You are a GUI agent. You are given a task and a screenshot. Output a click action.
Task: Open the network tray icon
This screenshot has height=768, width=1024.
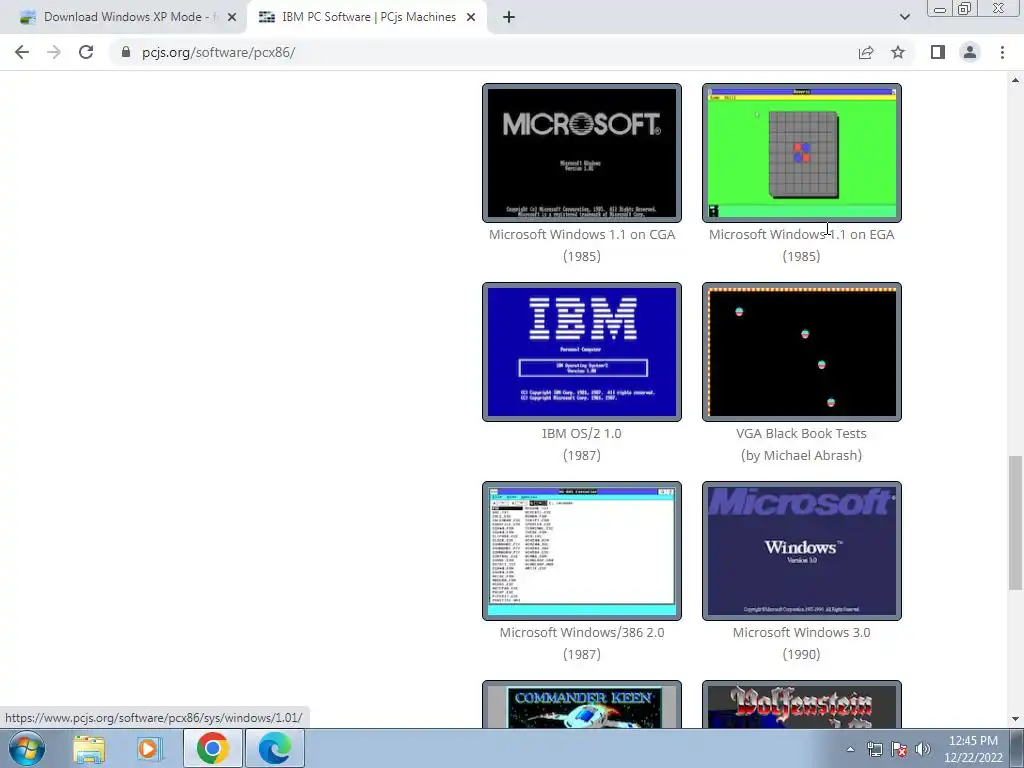(x=874, y=749)
